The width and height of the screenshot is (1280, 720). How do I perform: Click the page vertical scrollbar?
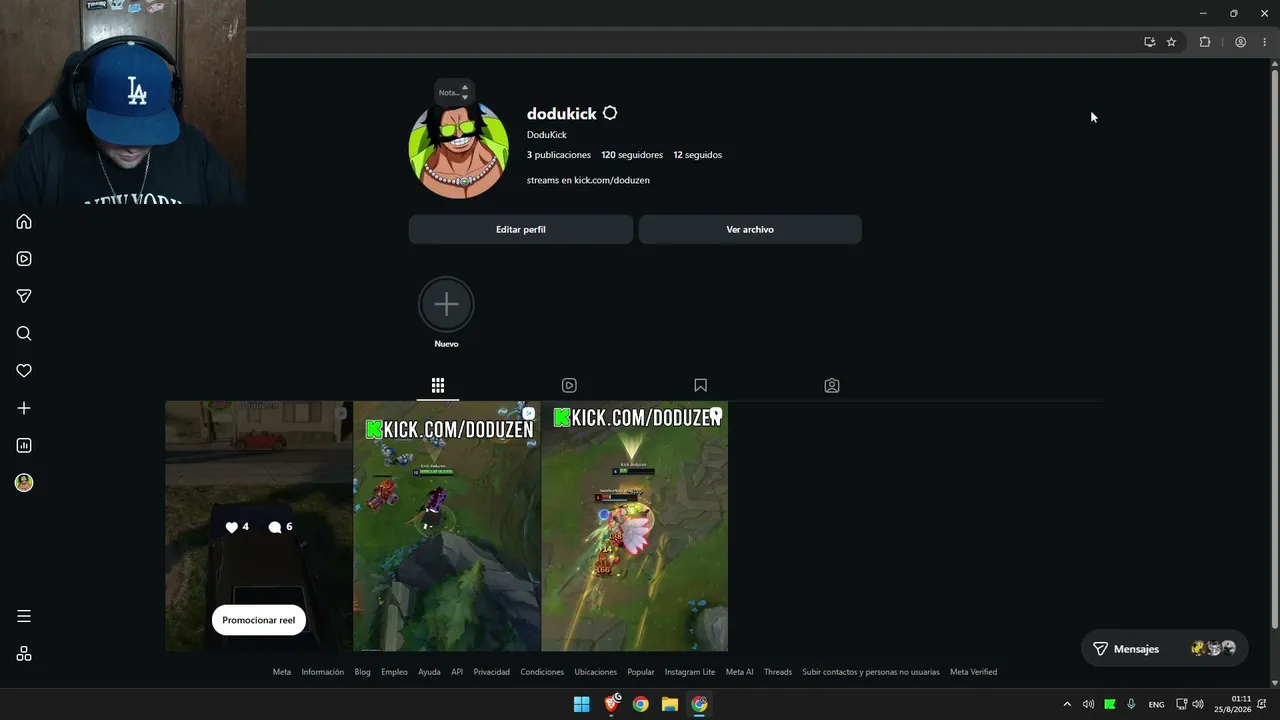tap(1274, 350)
